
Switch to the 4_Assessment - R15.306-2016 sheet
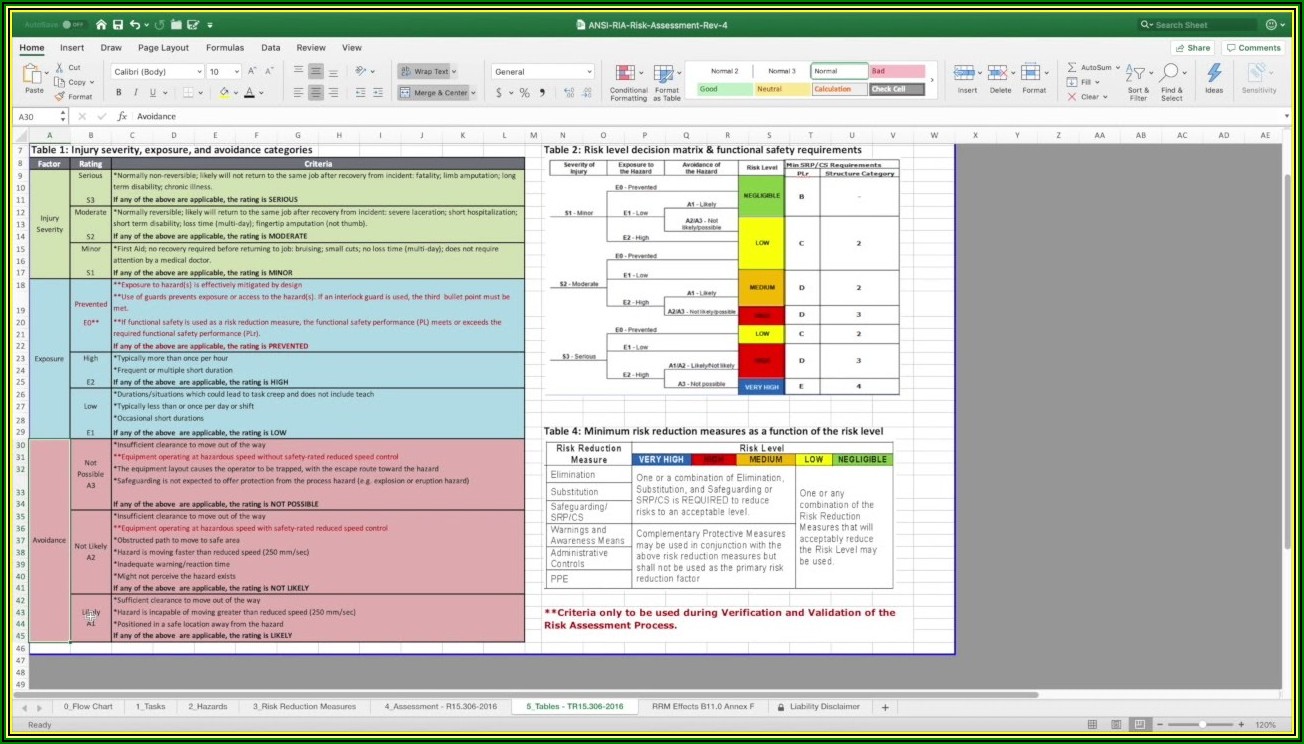point(439,707)
